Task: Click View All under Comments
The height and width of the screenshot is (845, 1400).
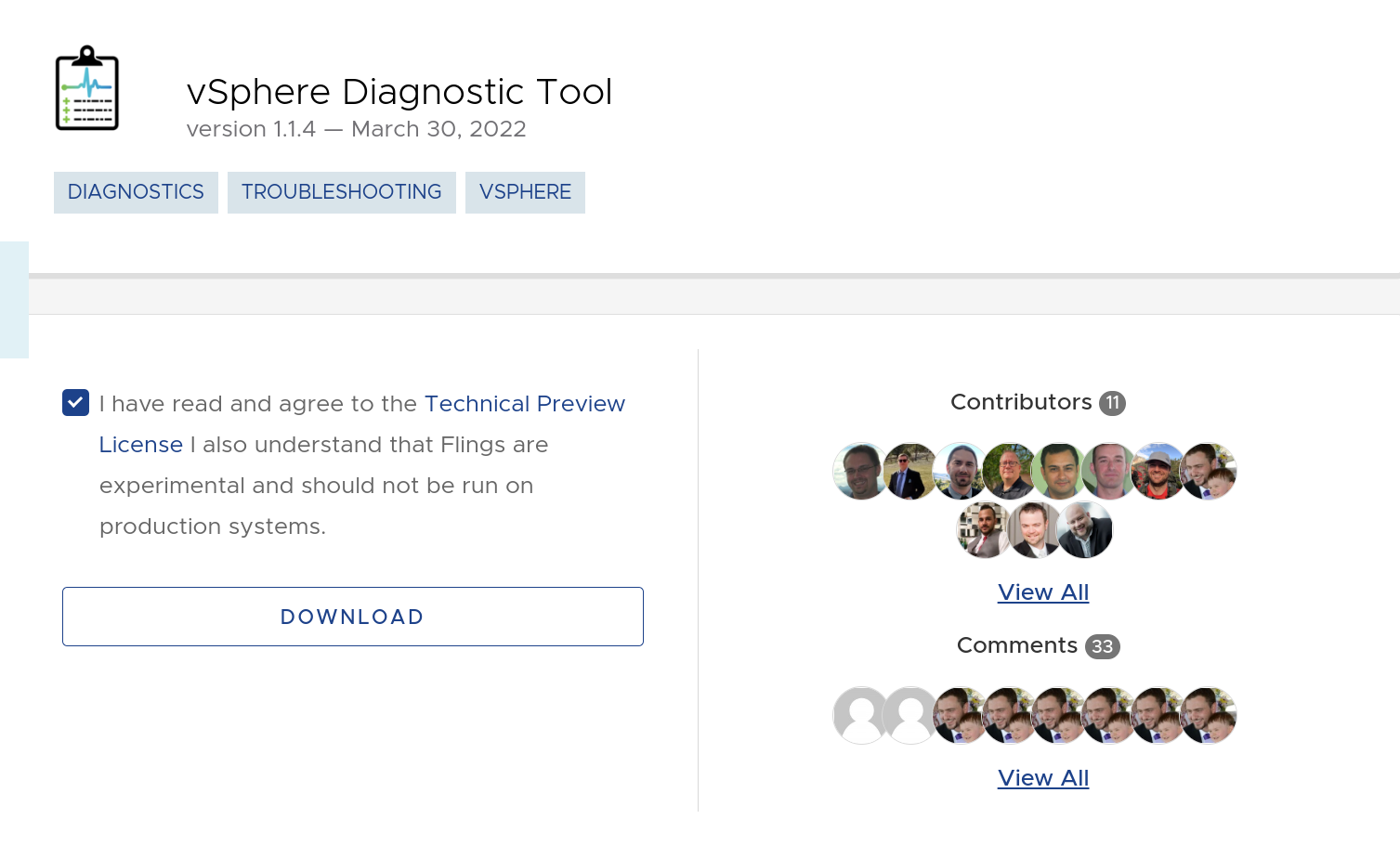Action: pyautogui.click(x=1042, y=778)
